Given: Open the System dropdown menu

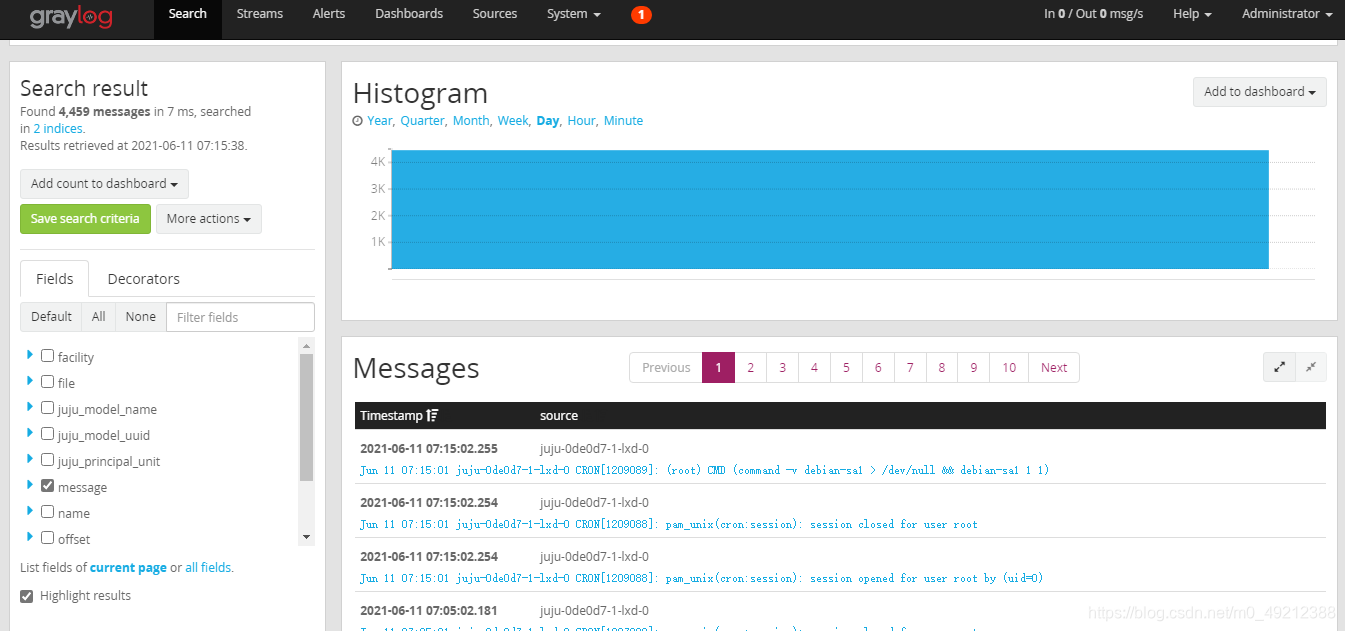Looking at the screenshot, I should click(x=574, y=14).
